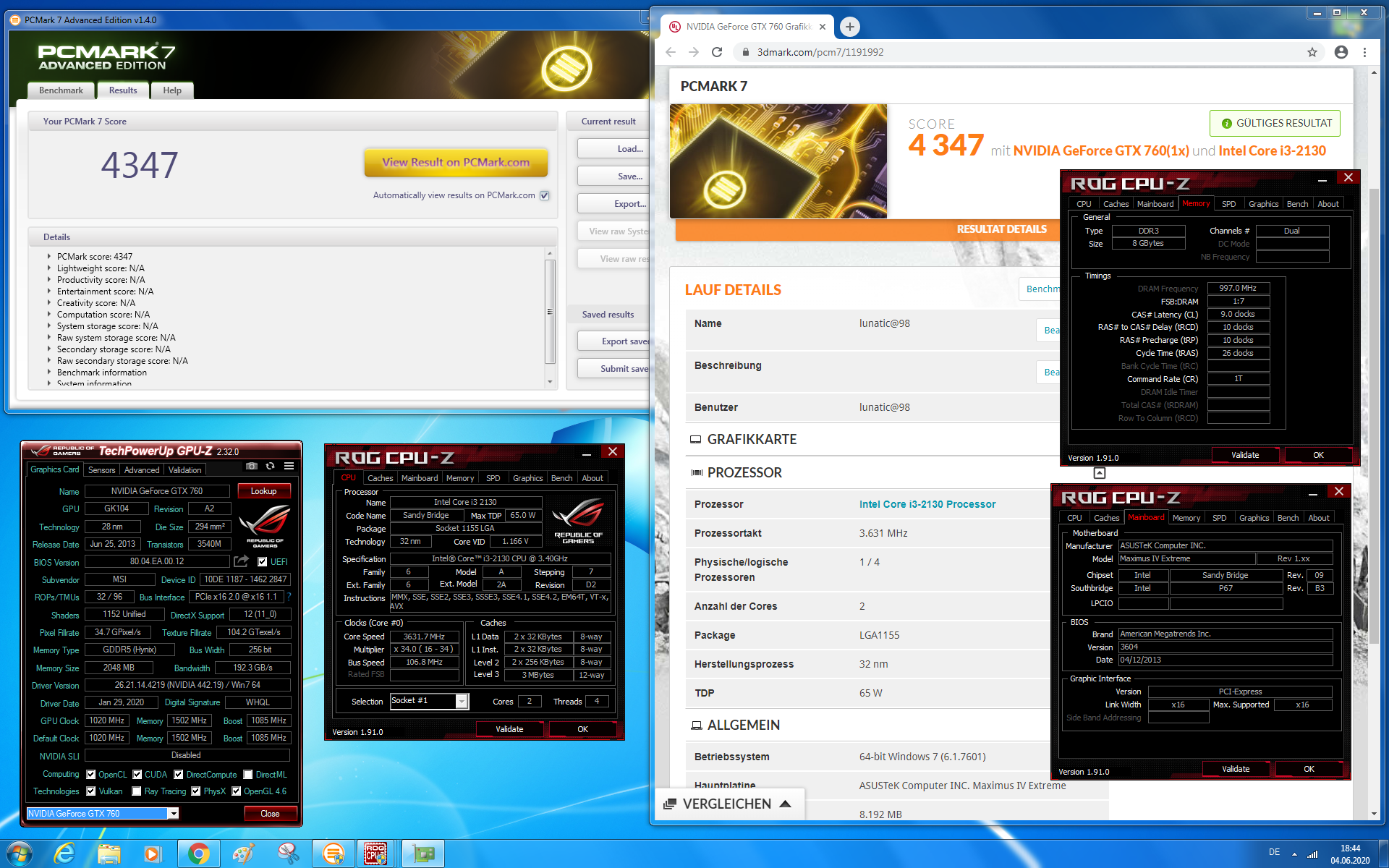This screenshot has height=868, width=1389.
Task: Open SPD tab in top CPU-Z window
Action: coord(1228,204)
